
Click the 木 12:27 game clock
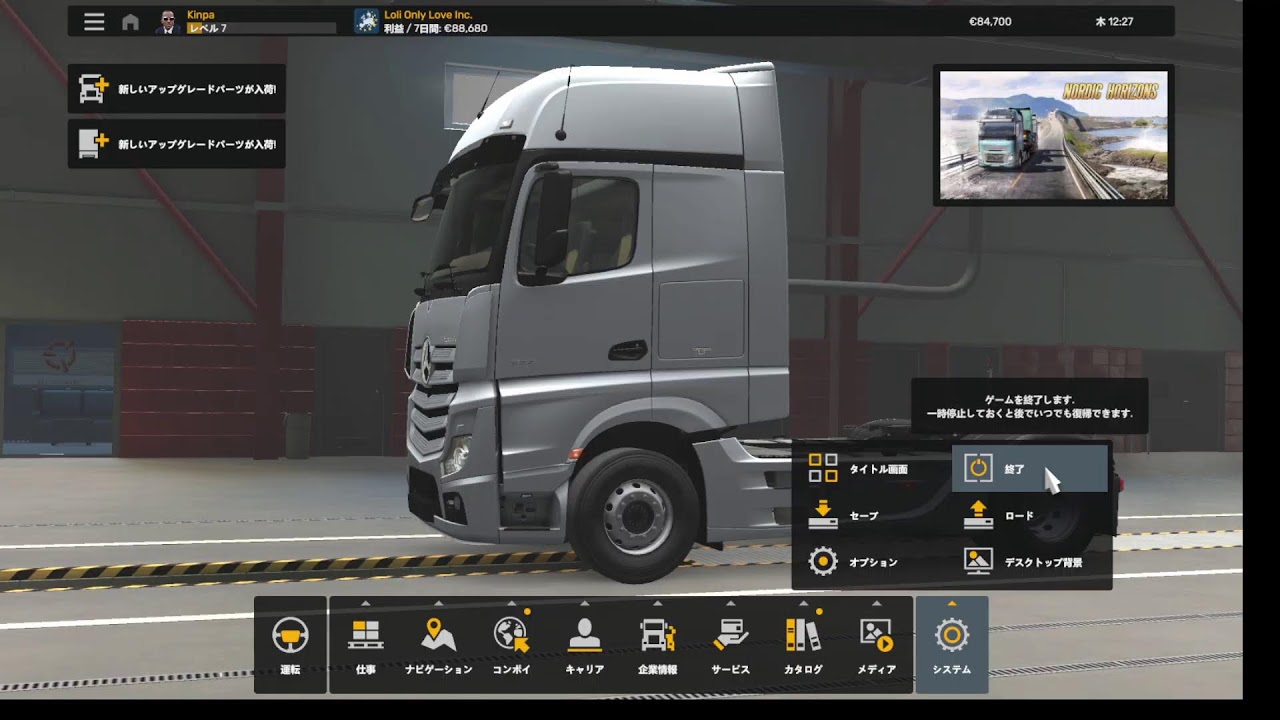1114,22
